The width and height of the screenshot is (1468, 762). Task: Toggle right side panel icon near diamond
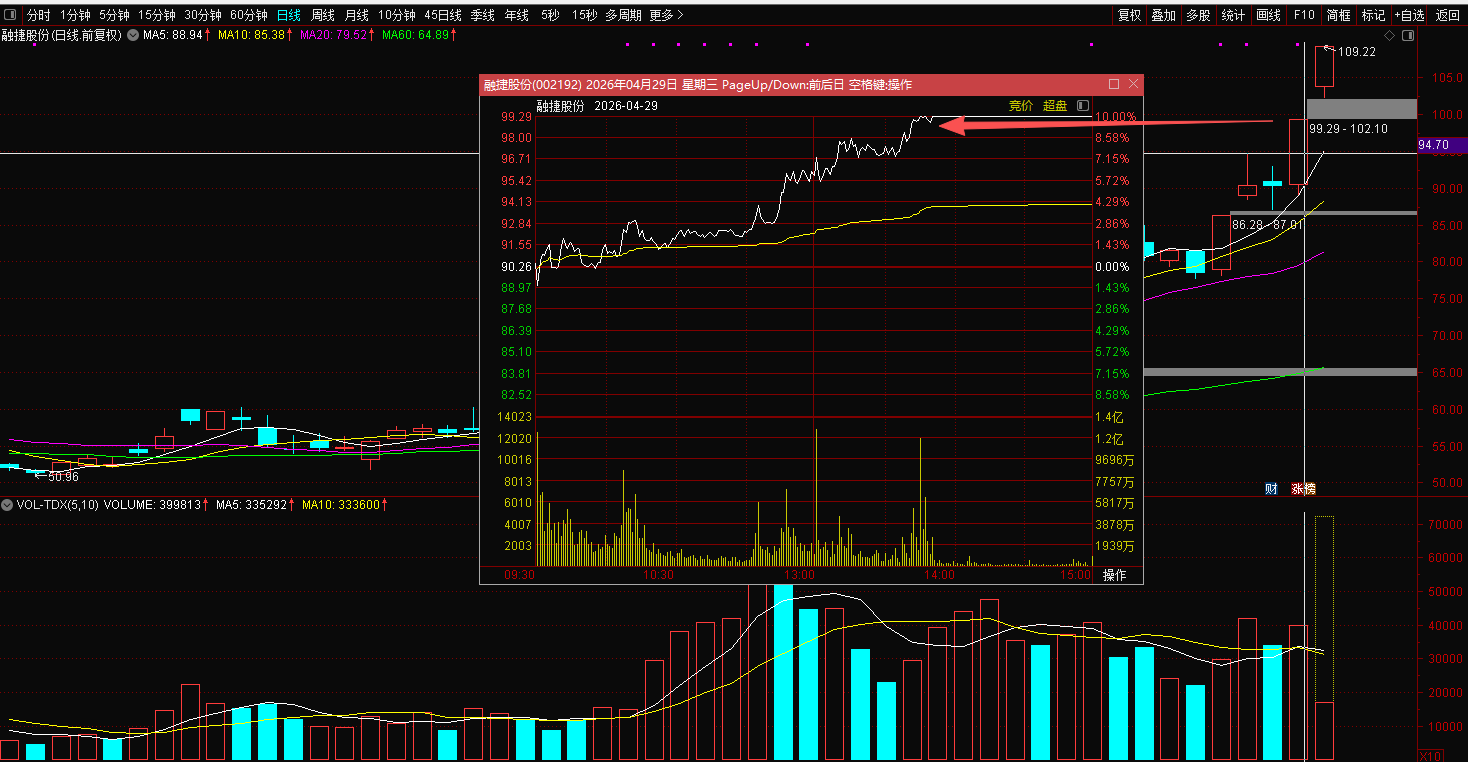pos(1408,35)
